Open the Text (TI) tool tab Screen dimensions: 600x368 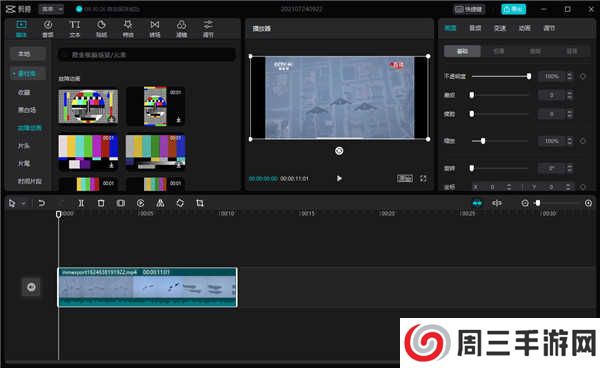pos(75,29)
